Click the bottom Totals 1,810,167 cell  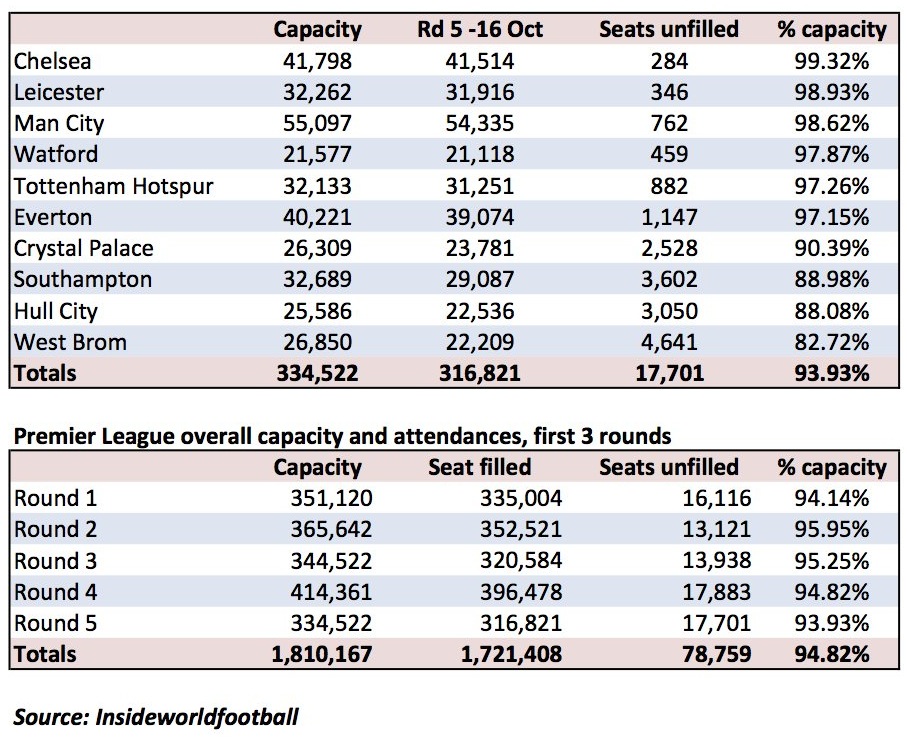(x=322, y=654)
